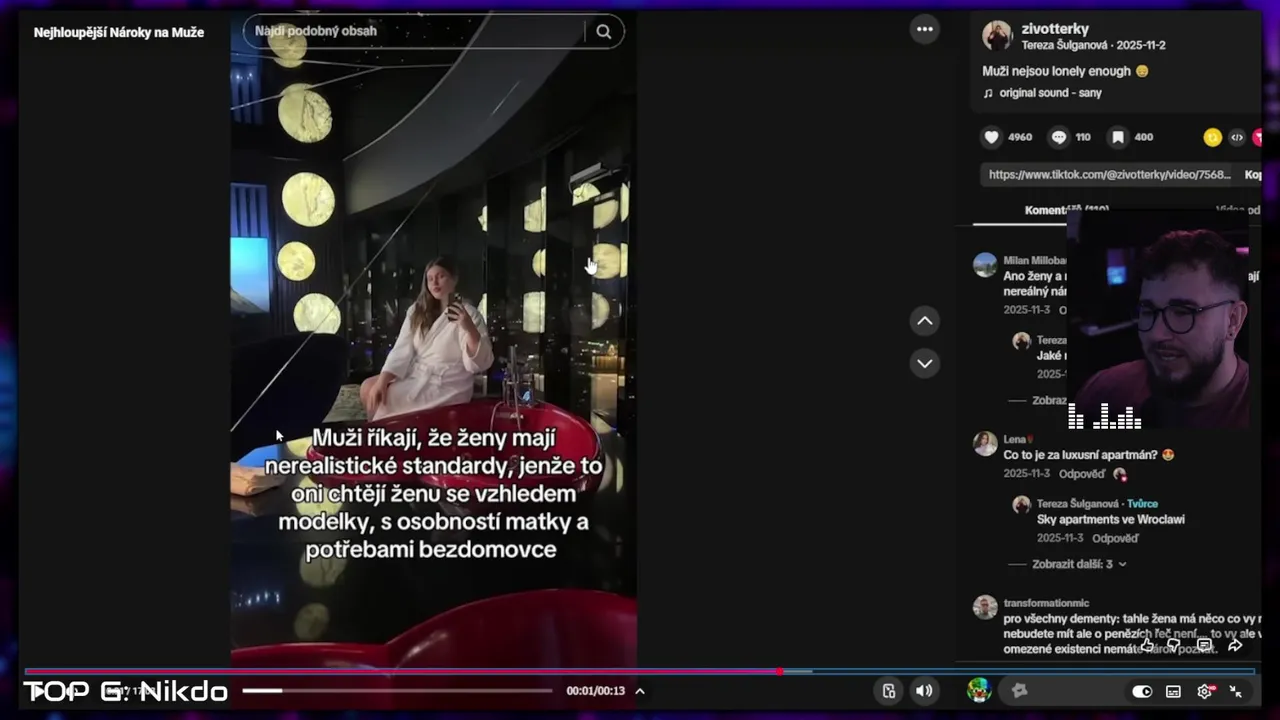Viewport: 1280px width, 720px height.
Task: Click the red YouTube progress scrubber dot
Action: coord(779,671)
